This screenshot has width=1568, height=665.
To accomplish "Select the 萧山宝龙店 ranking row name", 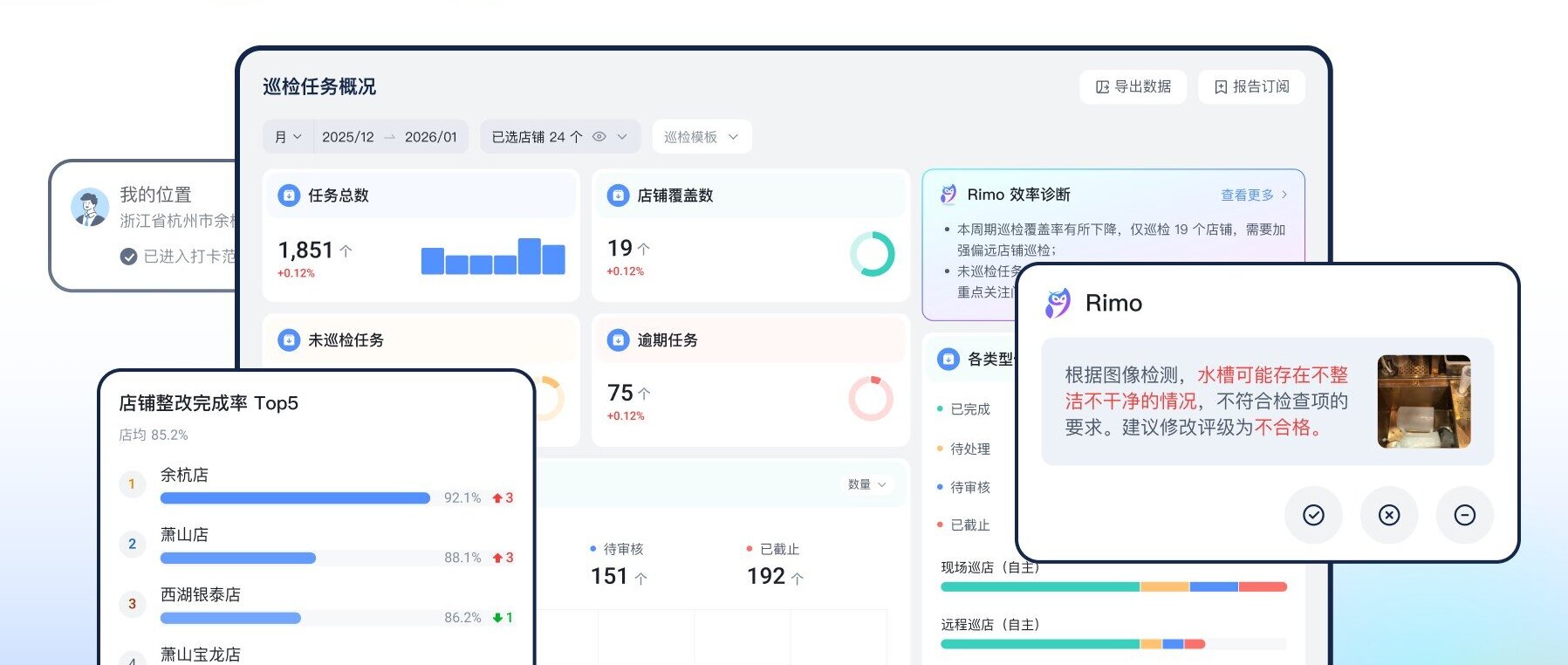I will click(200, 654).
